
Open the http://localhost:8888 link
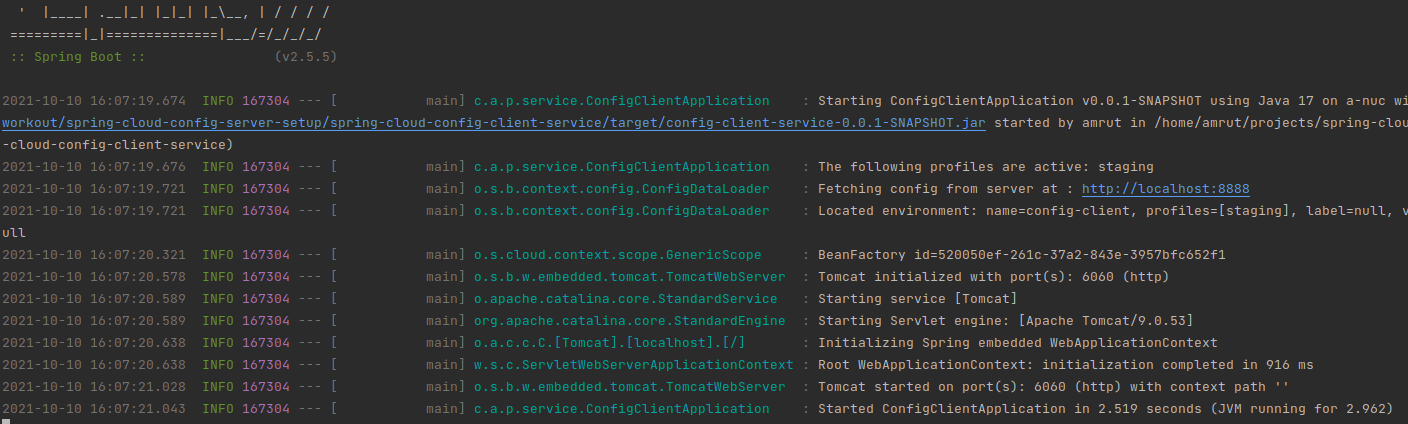coord(1166,189)
